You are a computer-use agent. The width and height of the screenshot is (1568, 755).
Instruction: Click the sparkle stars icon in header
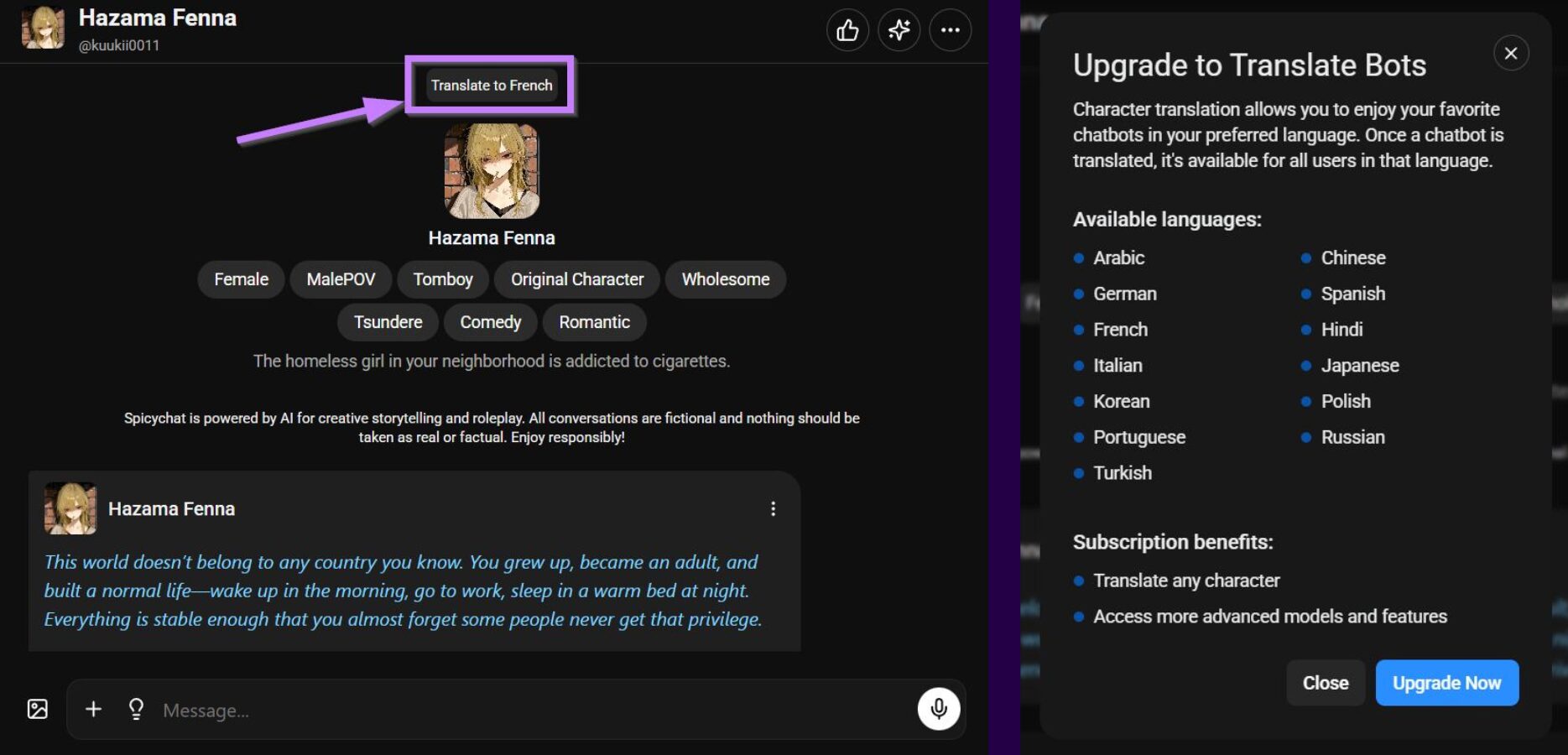pos(899,31)
